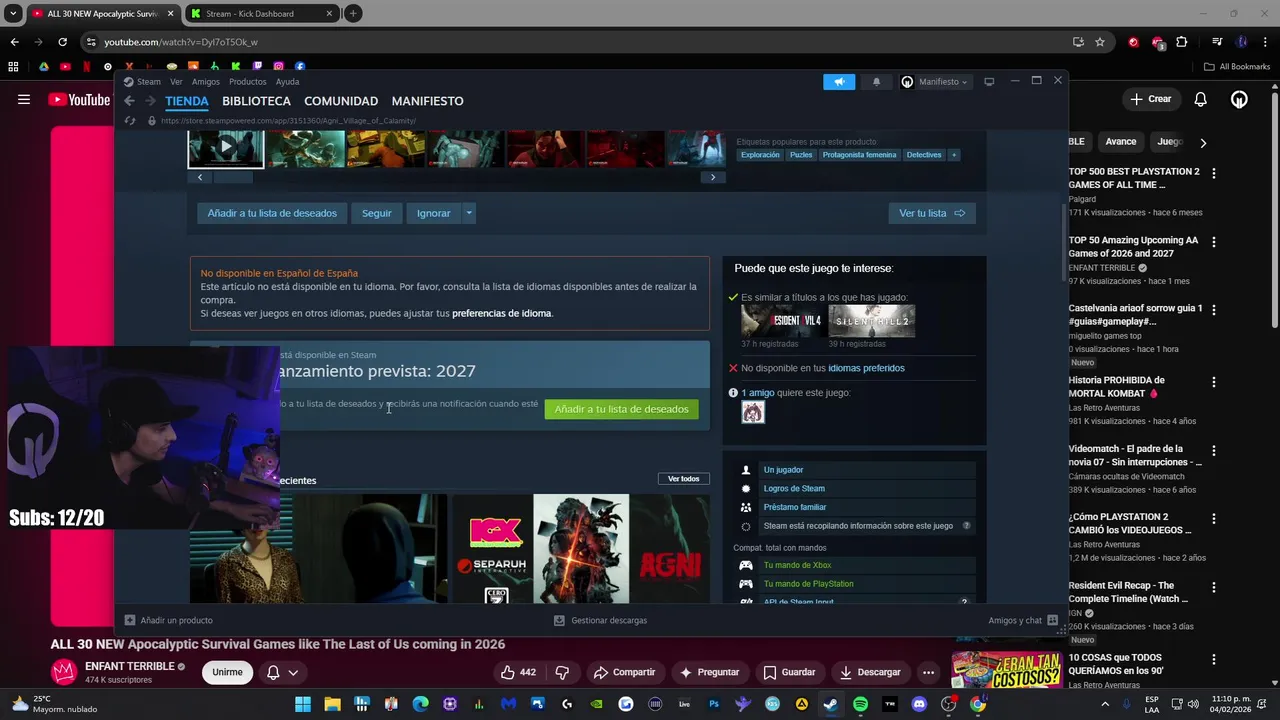
Task: Open subscription bell dropdown beside Unirme
Action: pyautogui.click(x=282, y=672)
